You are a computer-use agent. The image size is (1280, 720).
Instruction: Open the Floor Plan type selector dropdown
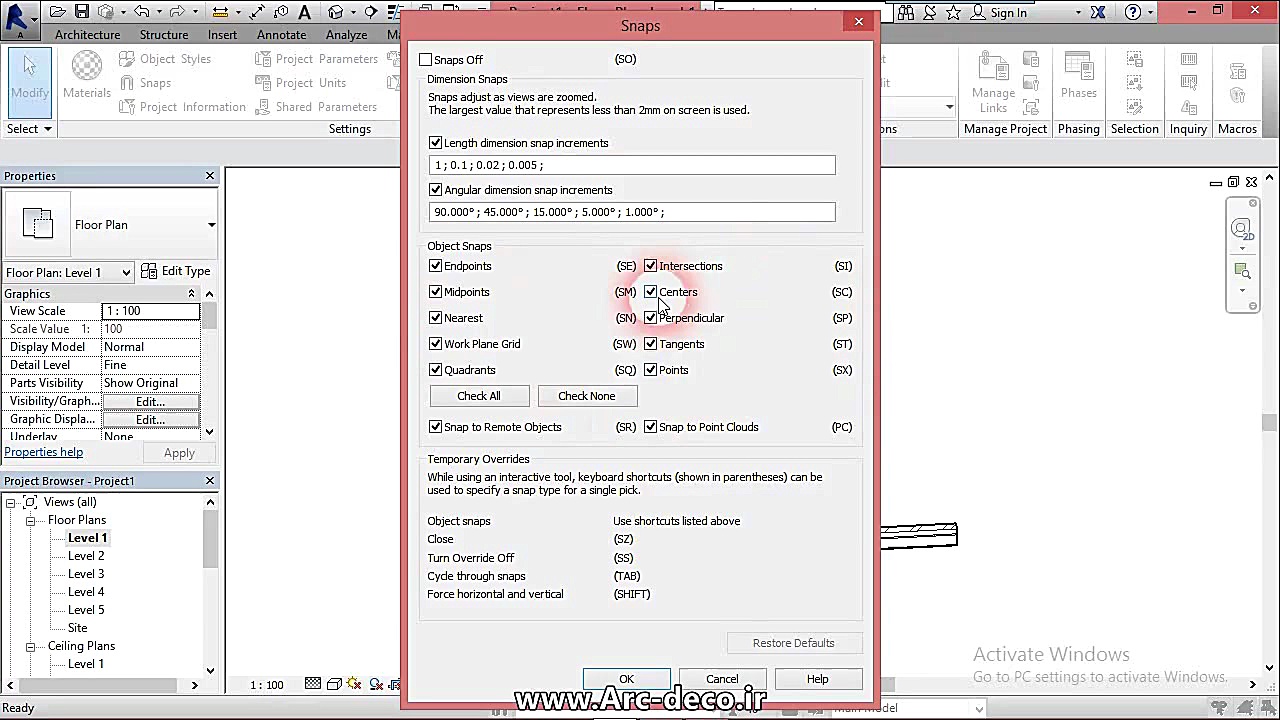coord(211,225)
